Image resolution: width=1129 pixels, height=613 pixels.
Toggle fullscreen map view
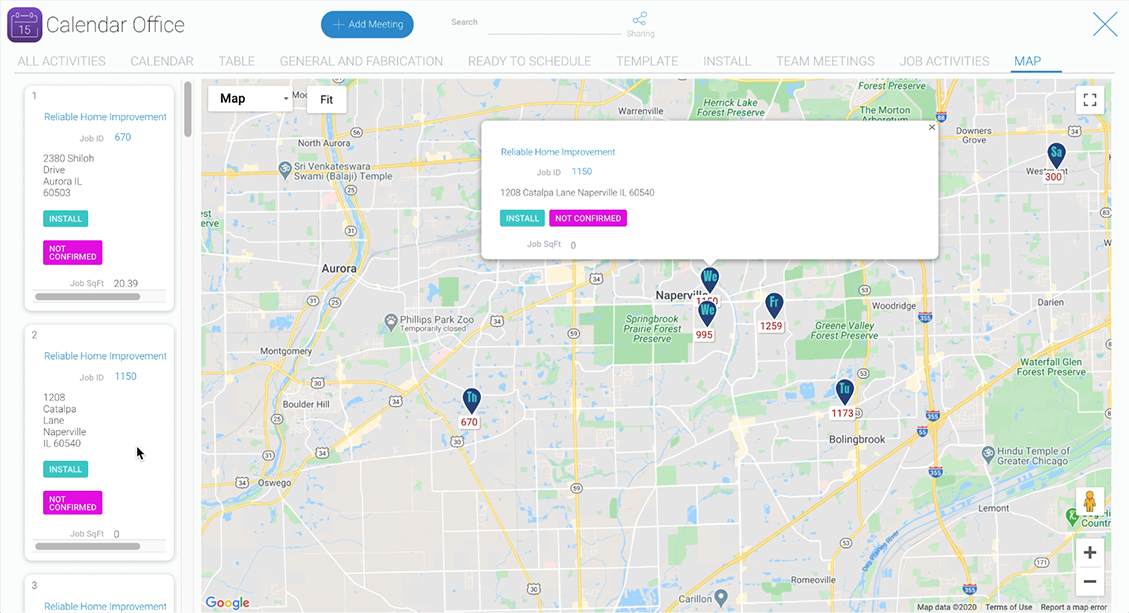tap(1090, 100)
